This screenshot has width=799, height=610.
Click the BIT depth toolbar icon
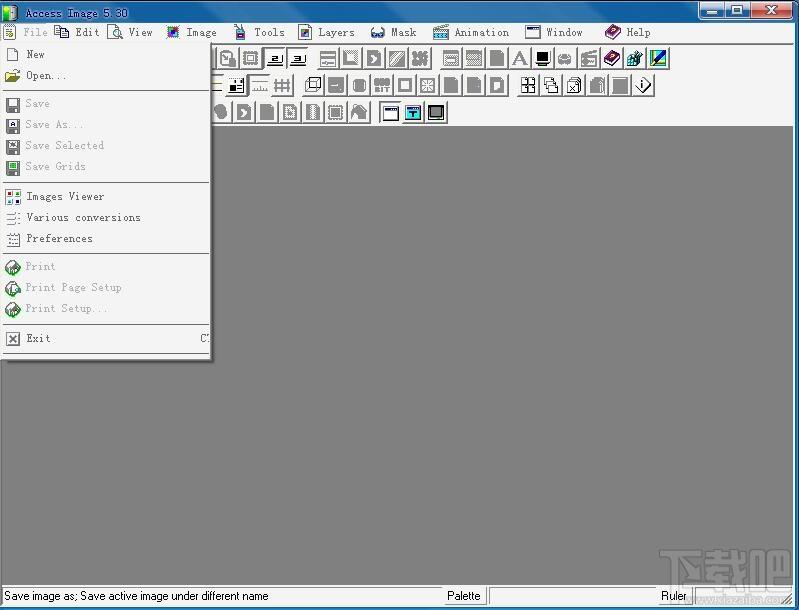pos(382,86)
